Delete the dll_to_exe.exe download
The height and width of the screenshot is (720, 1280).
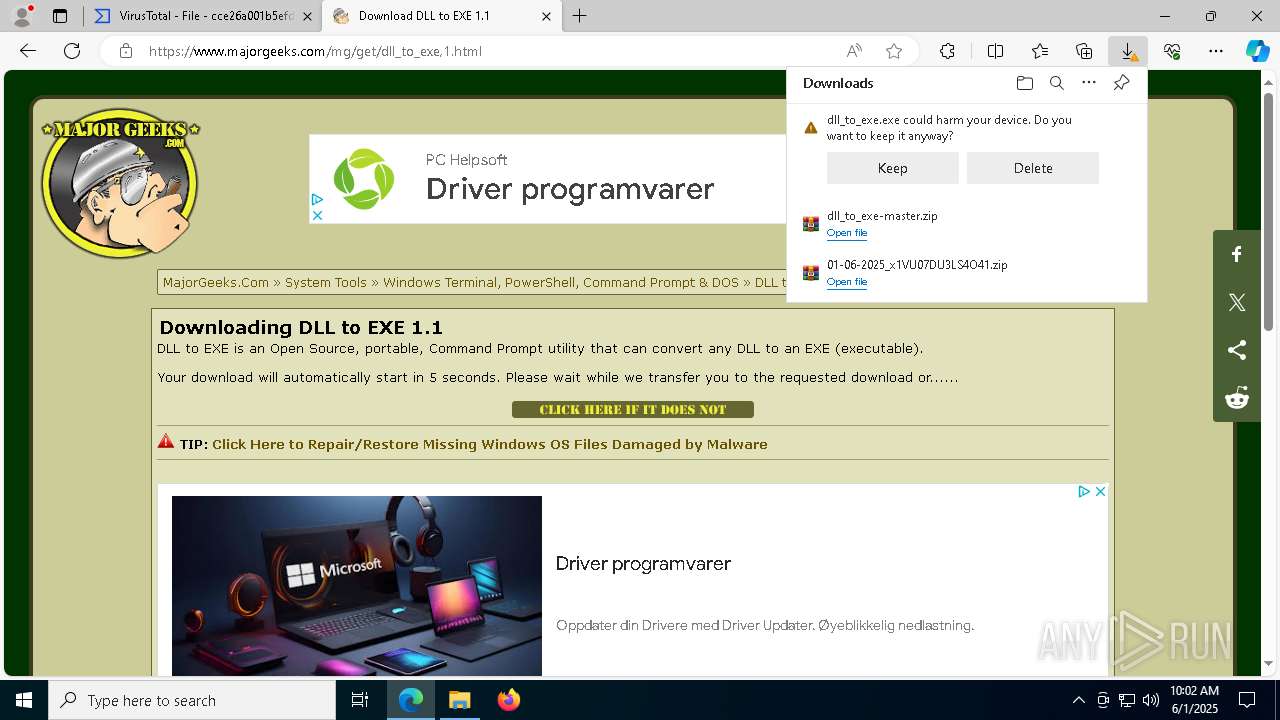[x=1032, y=168]
